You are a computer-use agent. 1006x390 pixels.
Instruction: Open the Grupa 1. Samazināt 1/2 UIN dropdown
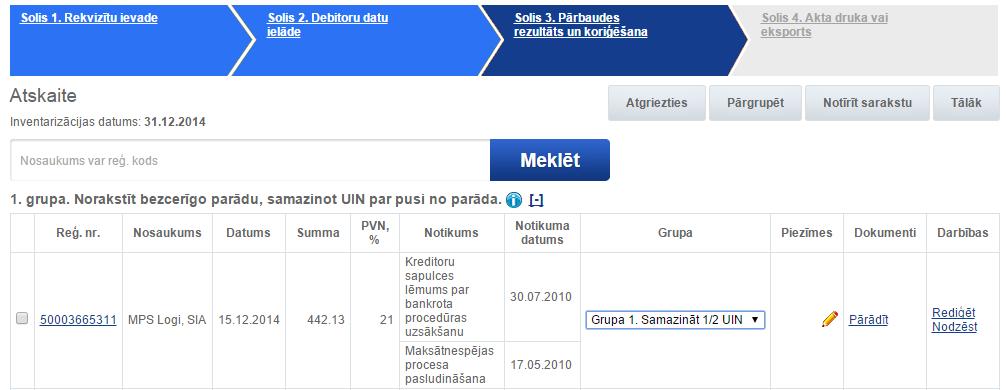pos(675,319)
